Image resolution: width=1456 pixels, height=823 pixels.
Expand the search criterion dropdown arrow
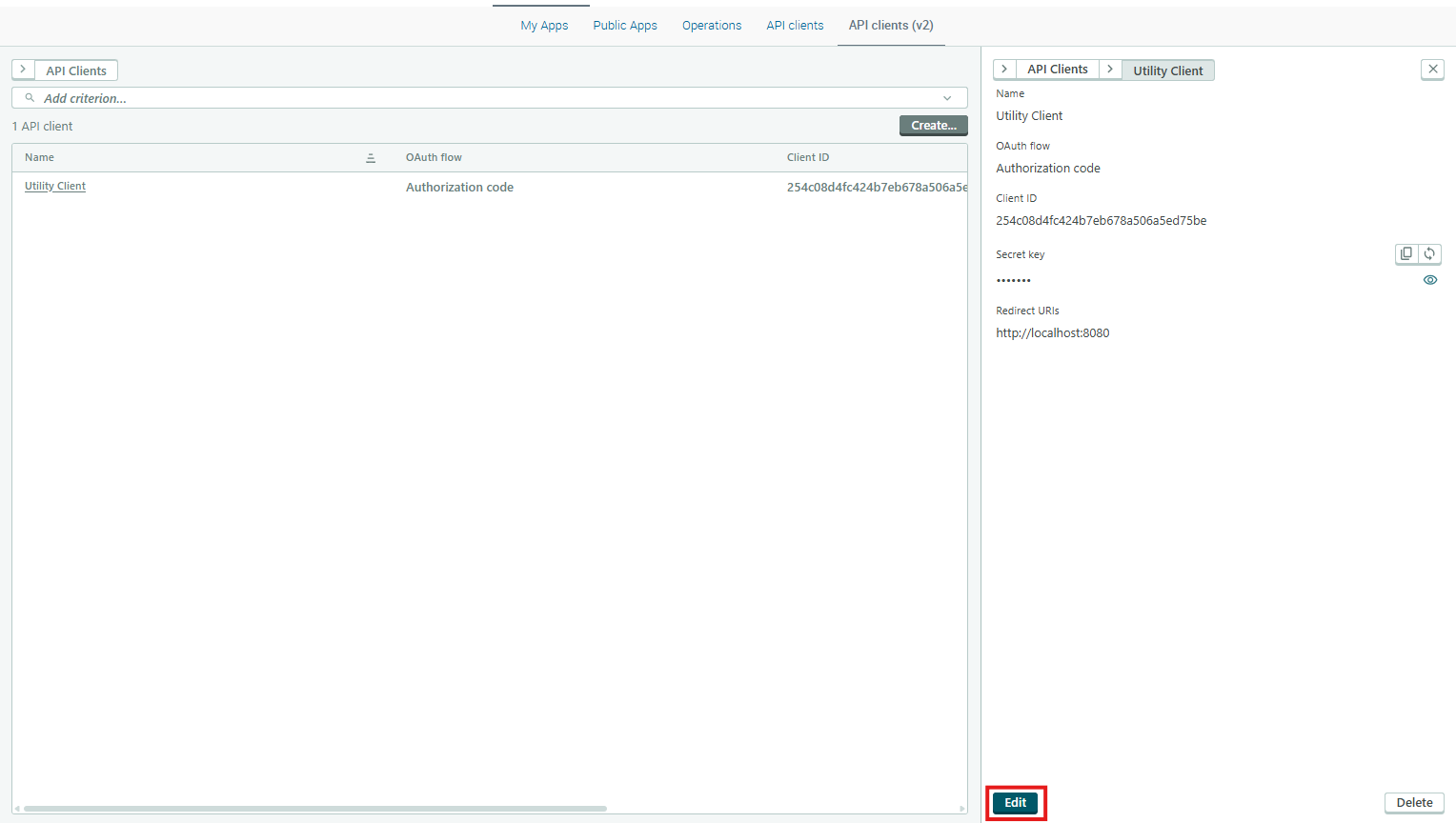[x=947, y=98]
